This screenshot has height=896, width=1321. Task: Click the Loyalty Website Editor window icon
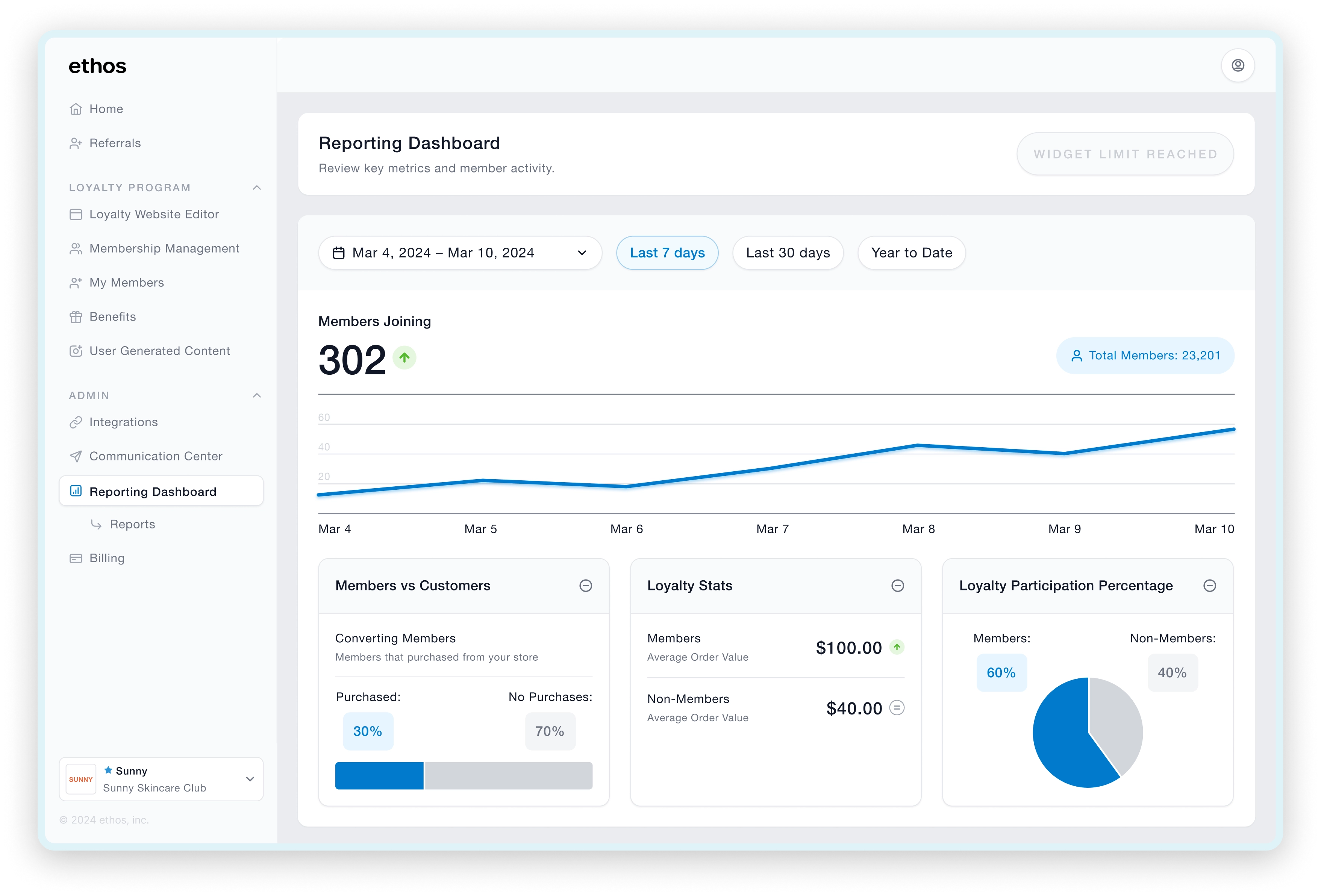[x=76, y=215]
